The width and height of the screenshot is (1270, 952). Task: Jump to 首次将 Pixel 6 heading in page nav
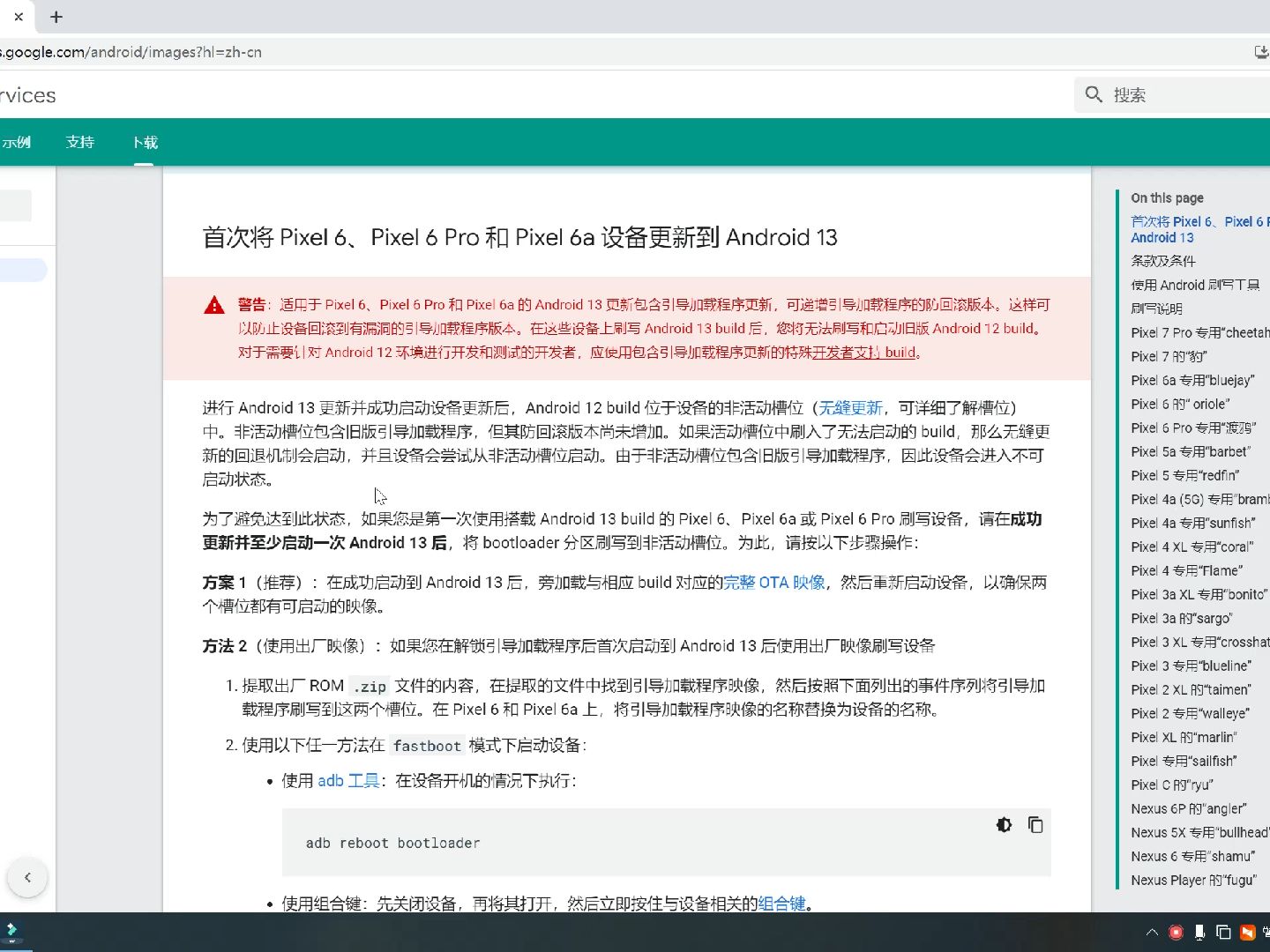coord(1199,229)
